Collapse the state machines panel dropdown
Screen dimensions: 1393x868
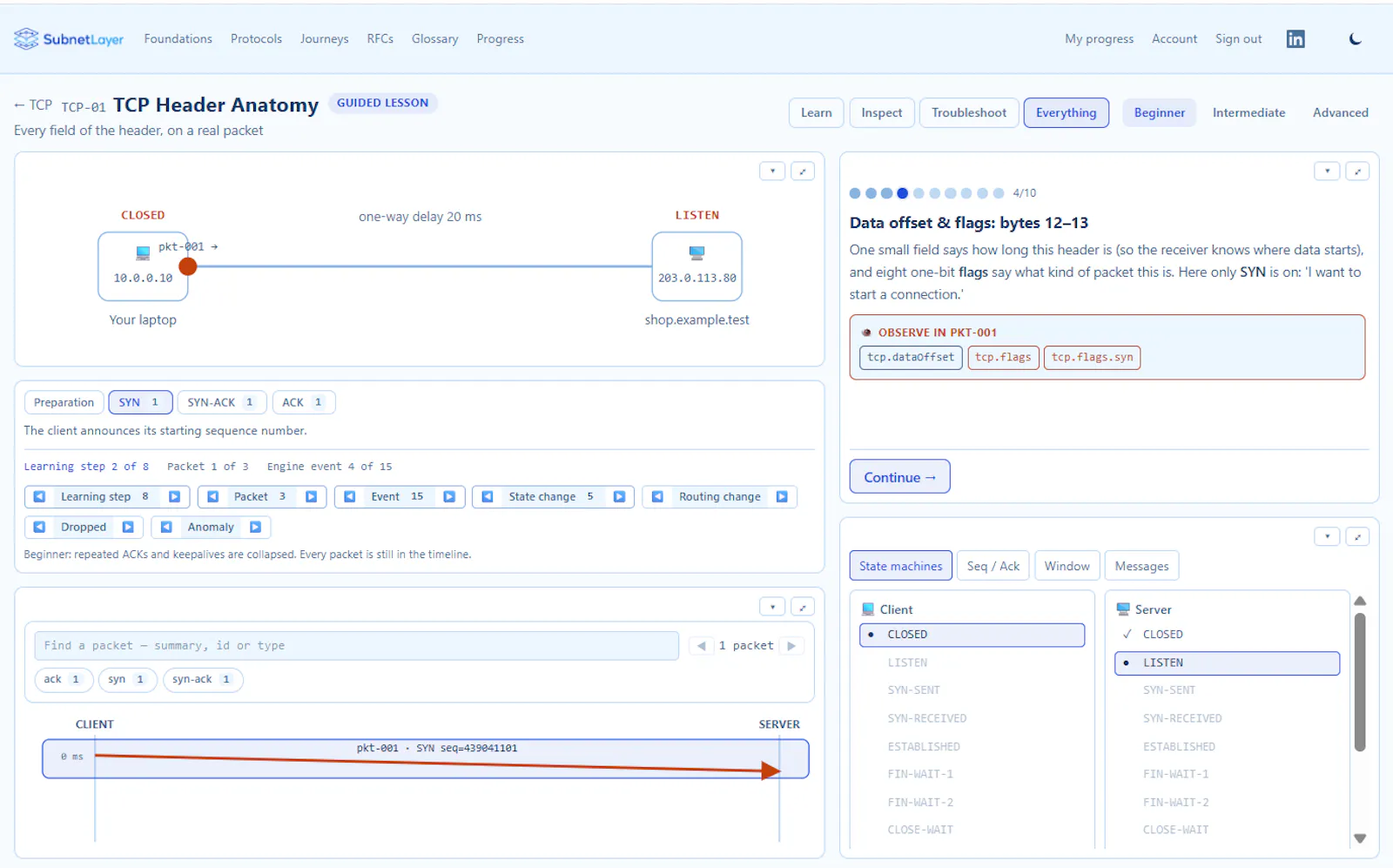[1327, 536]
